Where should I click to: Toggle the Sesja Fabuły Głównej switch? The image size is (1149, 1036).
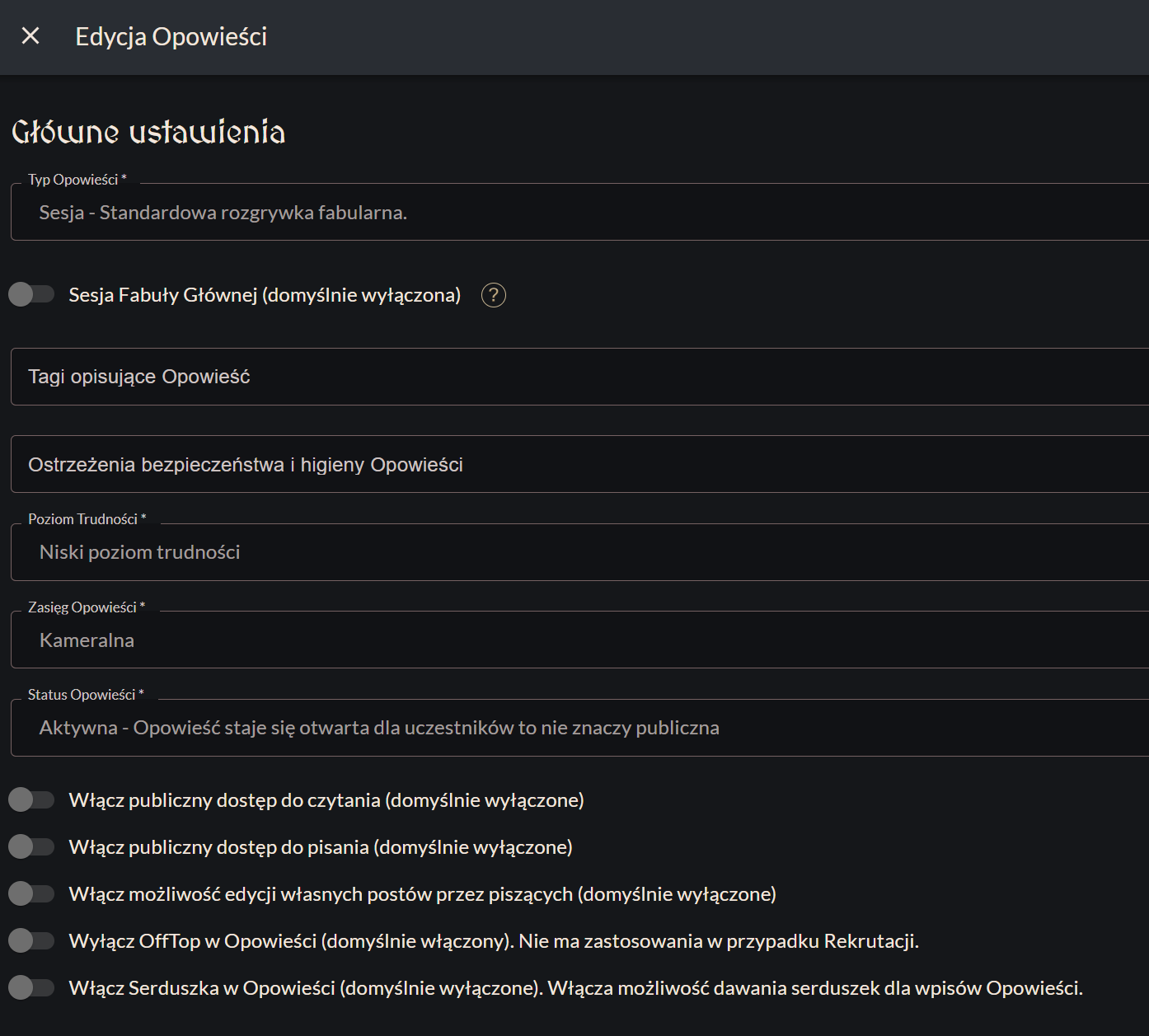pyautogui.click(x=31, y=294)
